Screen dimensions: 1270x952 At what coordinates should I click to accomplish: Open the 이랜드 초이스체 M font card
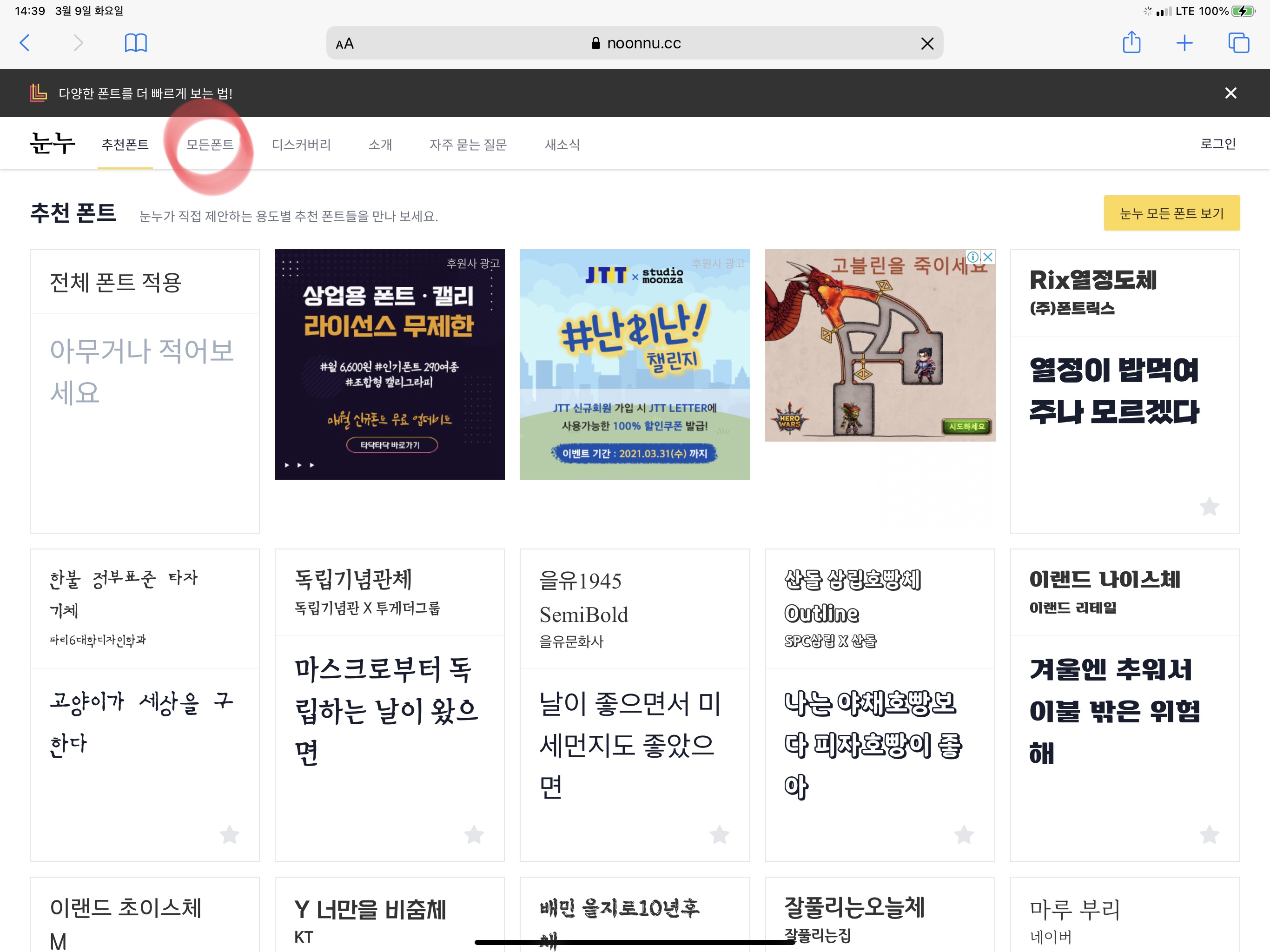145,914
